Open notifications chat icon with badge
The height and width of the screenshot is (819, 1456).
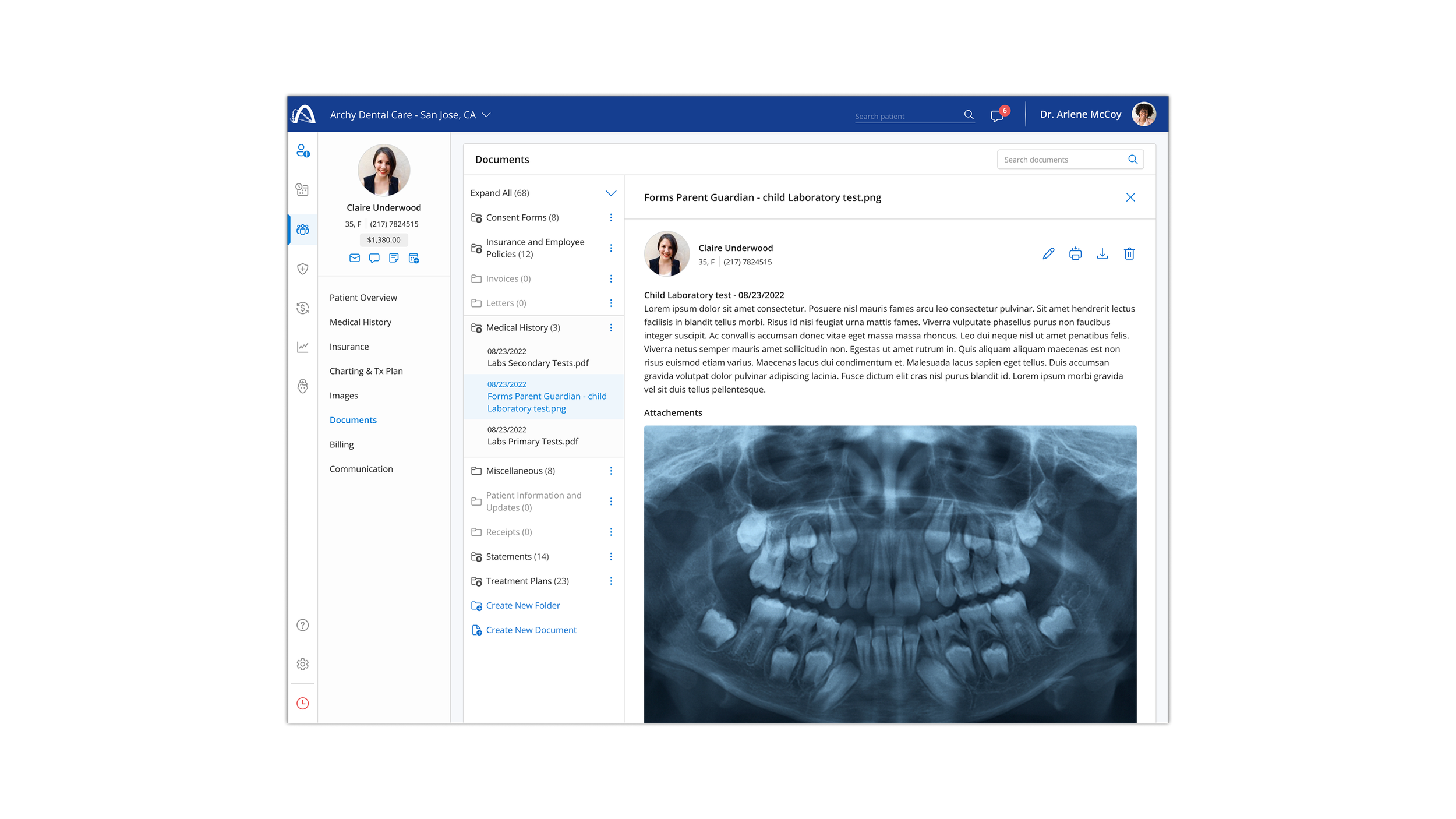(997, 115)
